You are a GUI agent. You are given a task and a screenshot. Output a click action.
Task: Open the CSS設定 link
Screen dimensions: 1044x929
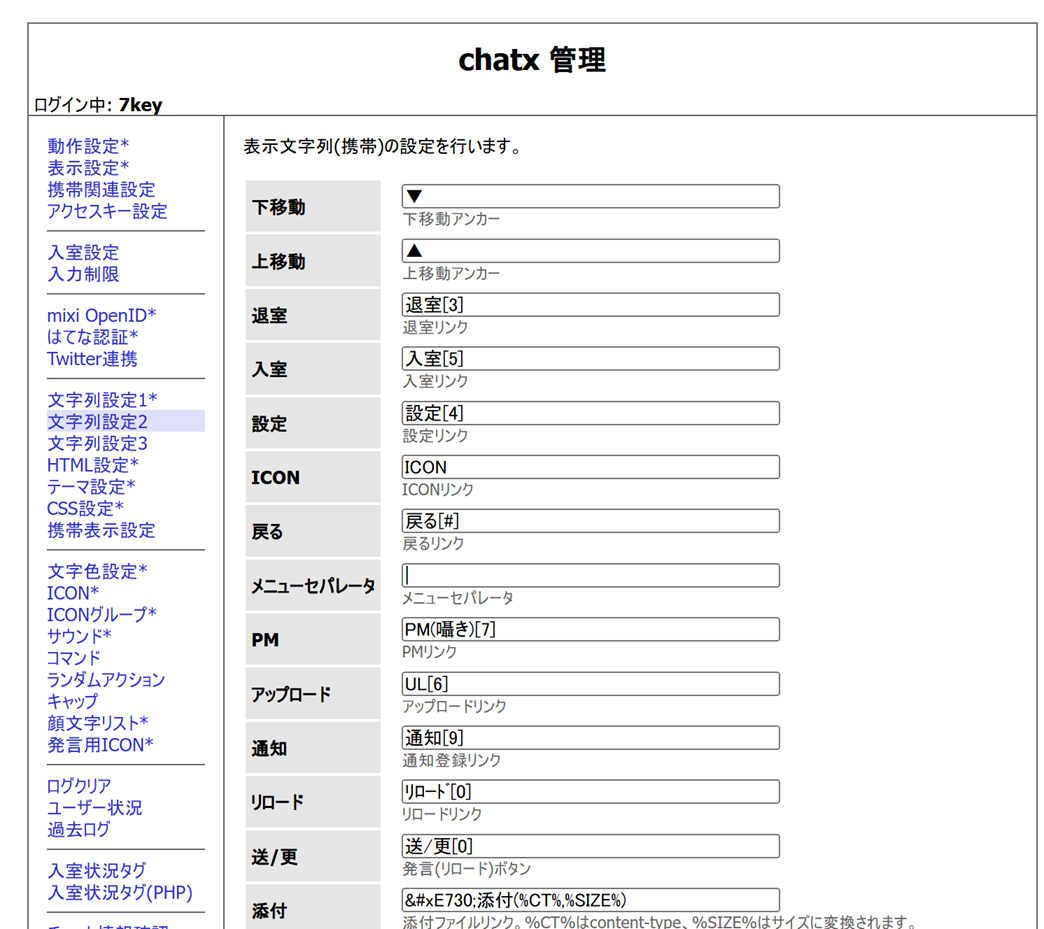click(x=85, y=508)
